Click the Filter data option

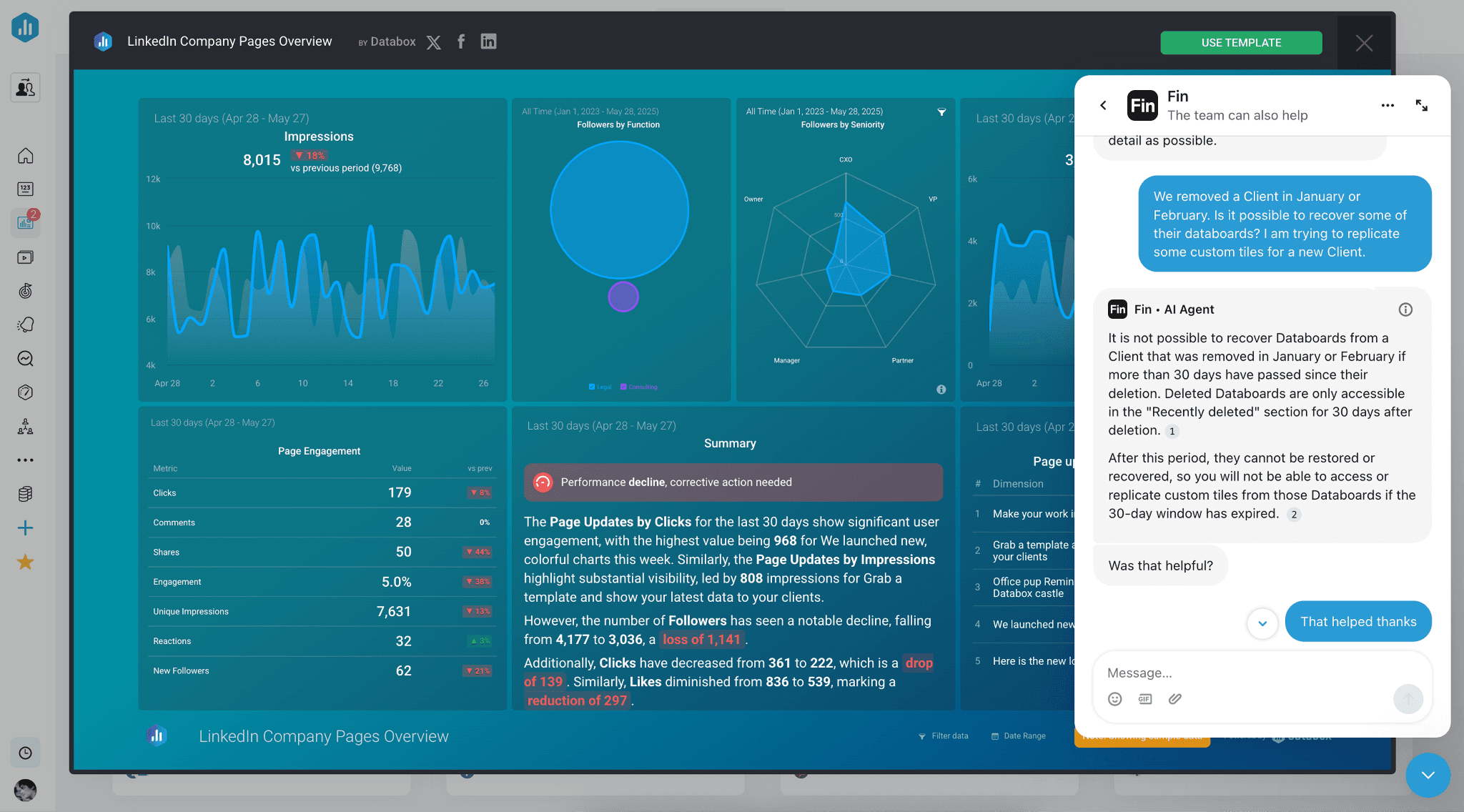944,736
